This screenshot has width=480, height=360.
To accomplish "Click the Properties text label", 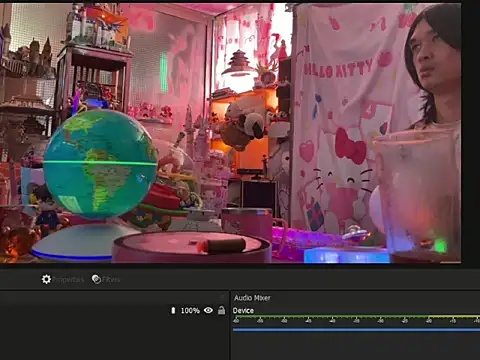I will [68, 280].
